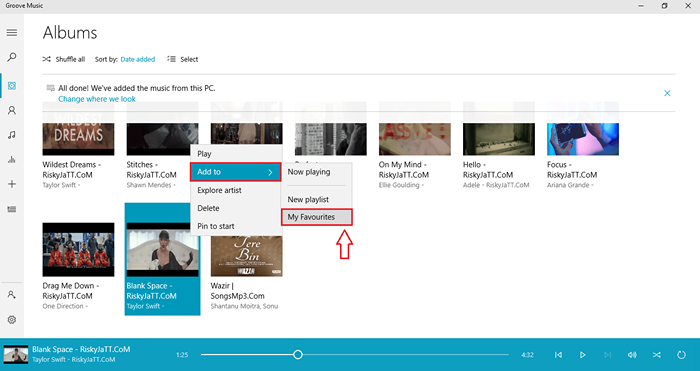The image size is (700, 371).
Task: Open the volume speaker control
Action: click(x=632, y=355)
